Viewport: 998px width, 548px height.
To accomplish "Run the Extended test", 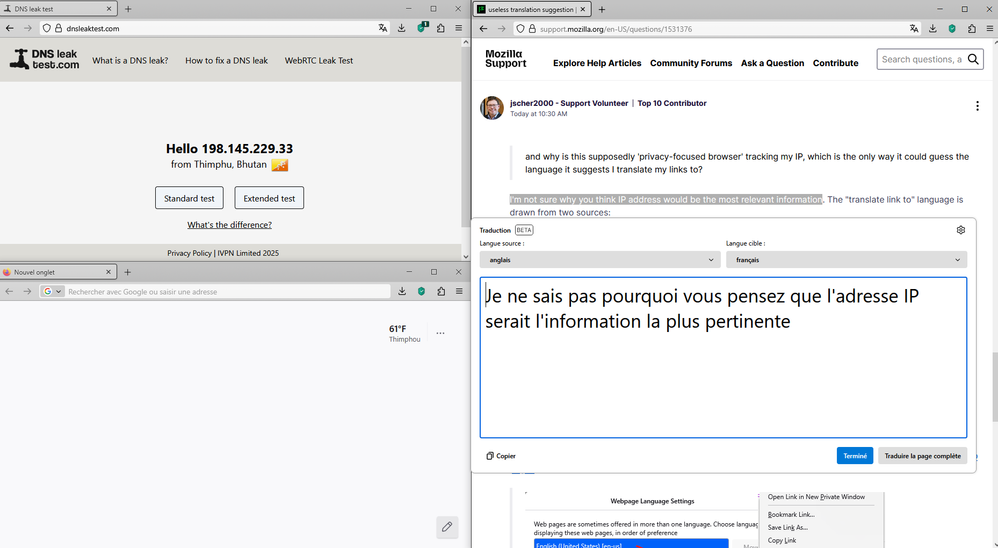I will click(x=269, y=198).
